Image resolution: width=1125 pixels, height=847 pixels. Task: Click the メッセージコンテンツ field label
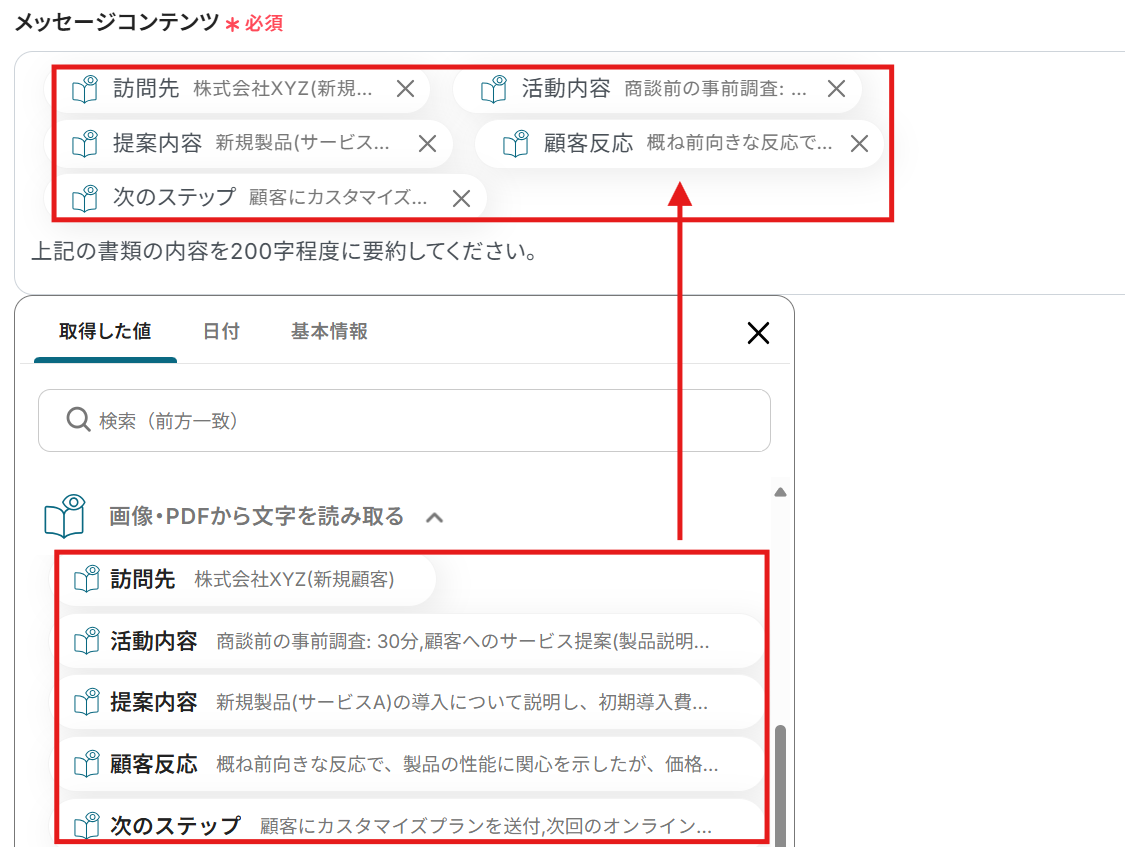click(x=116, y=23)
